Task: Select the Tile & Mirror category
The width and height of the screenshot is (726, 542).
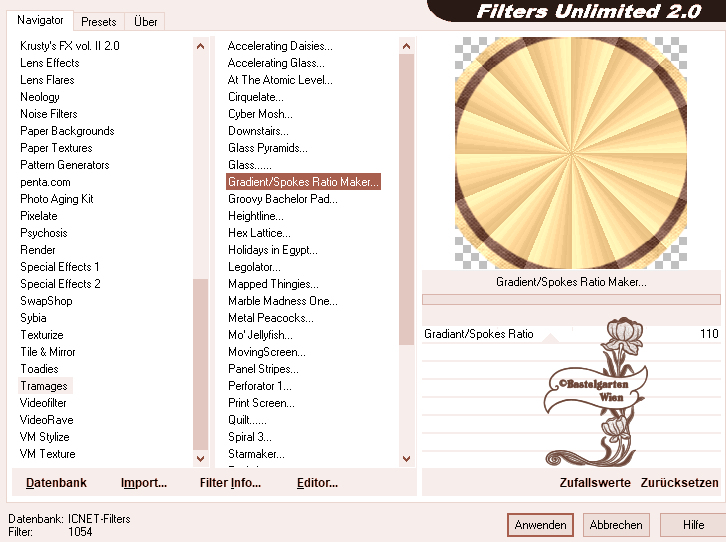Action: tap(48, 352)
